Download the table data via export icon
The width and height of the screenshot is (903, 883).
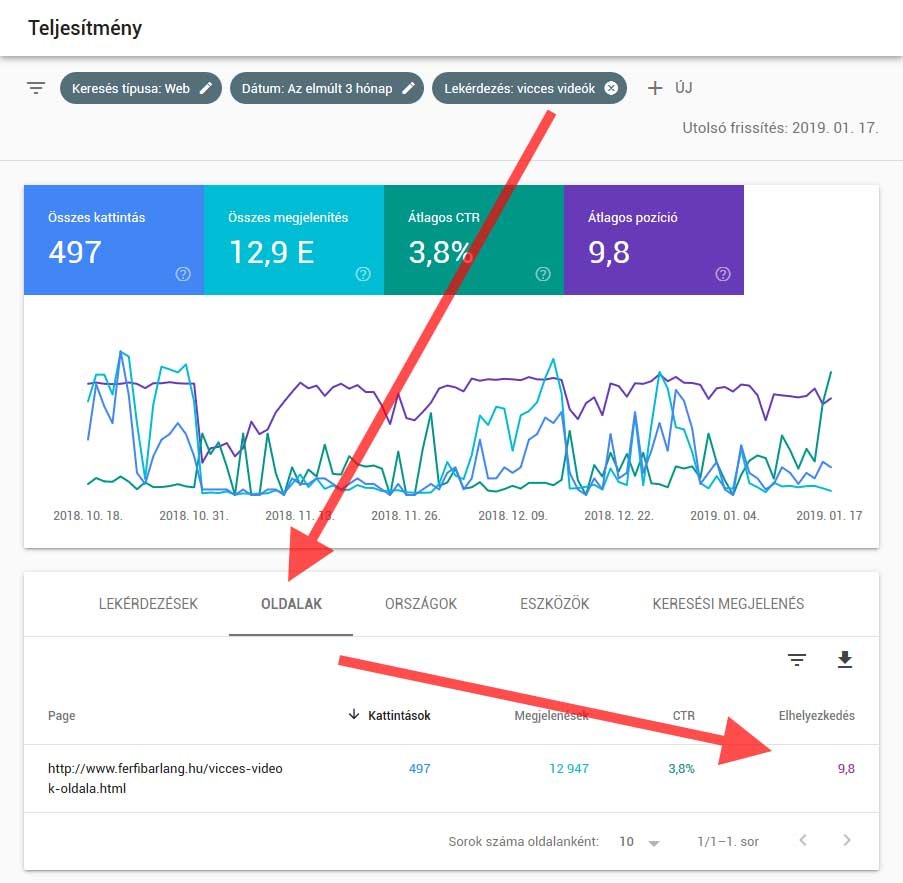[845, 660]
